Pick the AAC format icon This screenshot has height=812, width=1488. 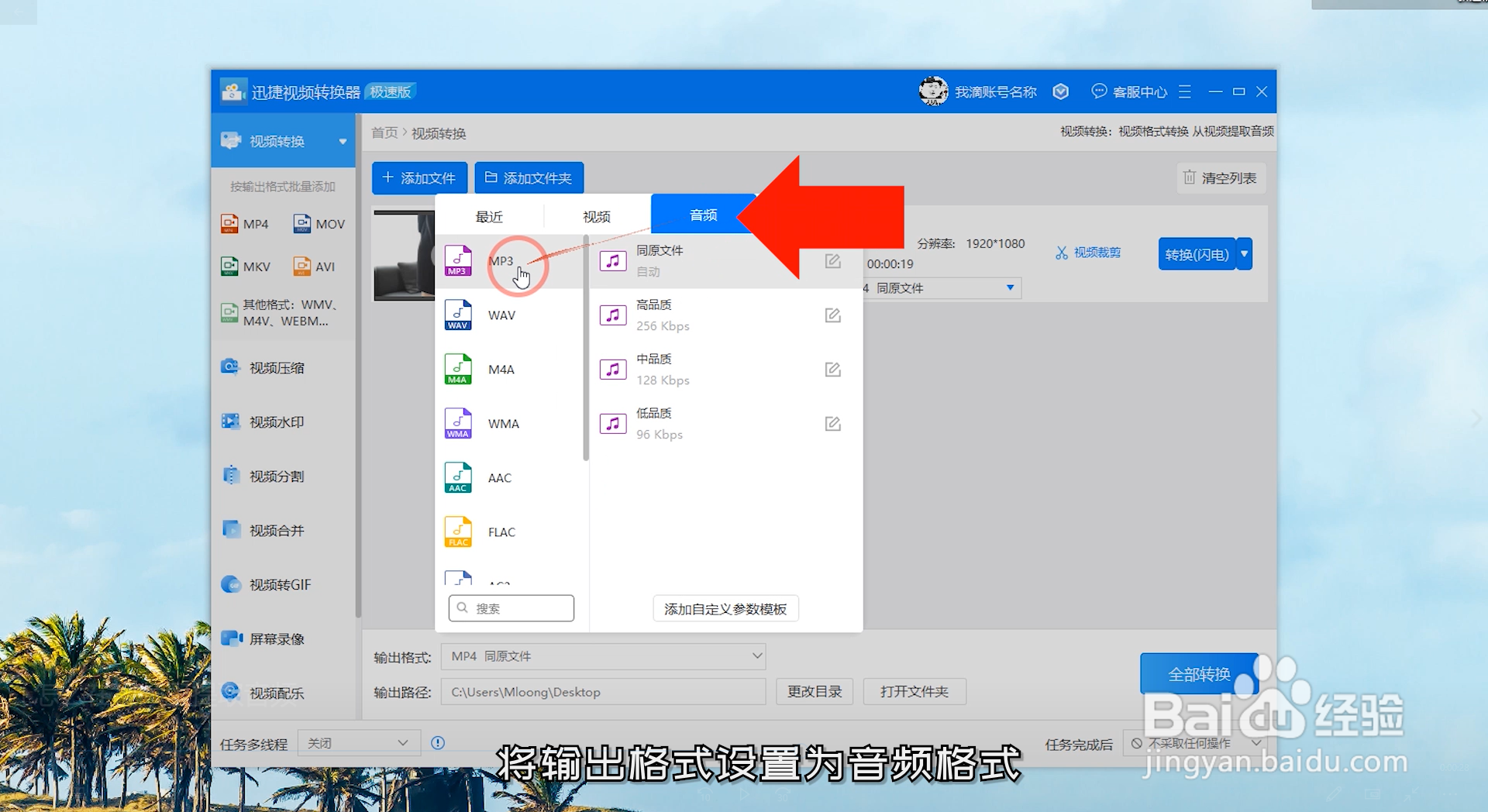[458, 478]
